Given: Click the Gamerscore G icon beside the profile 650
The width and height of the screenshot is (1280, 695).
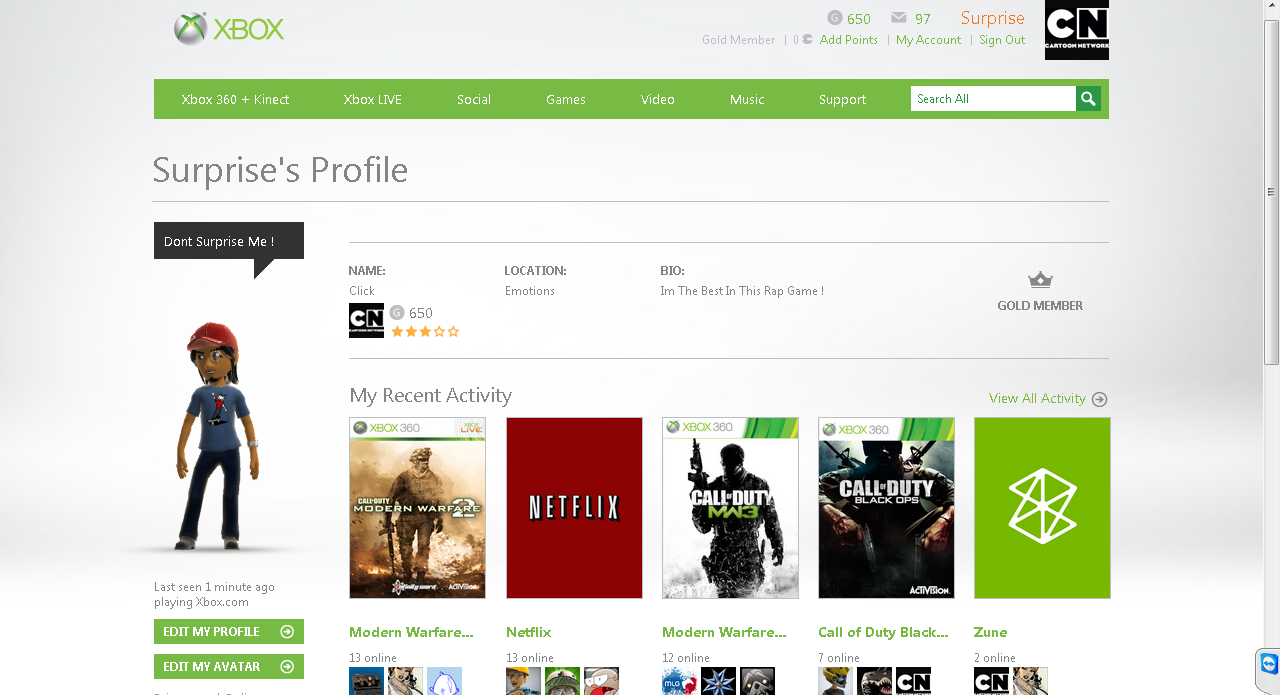Looking at the screenshot, I should tap(397, 312).
